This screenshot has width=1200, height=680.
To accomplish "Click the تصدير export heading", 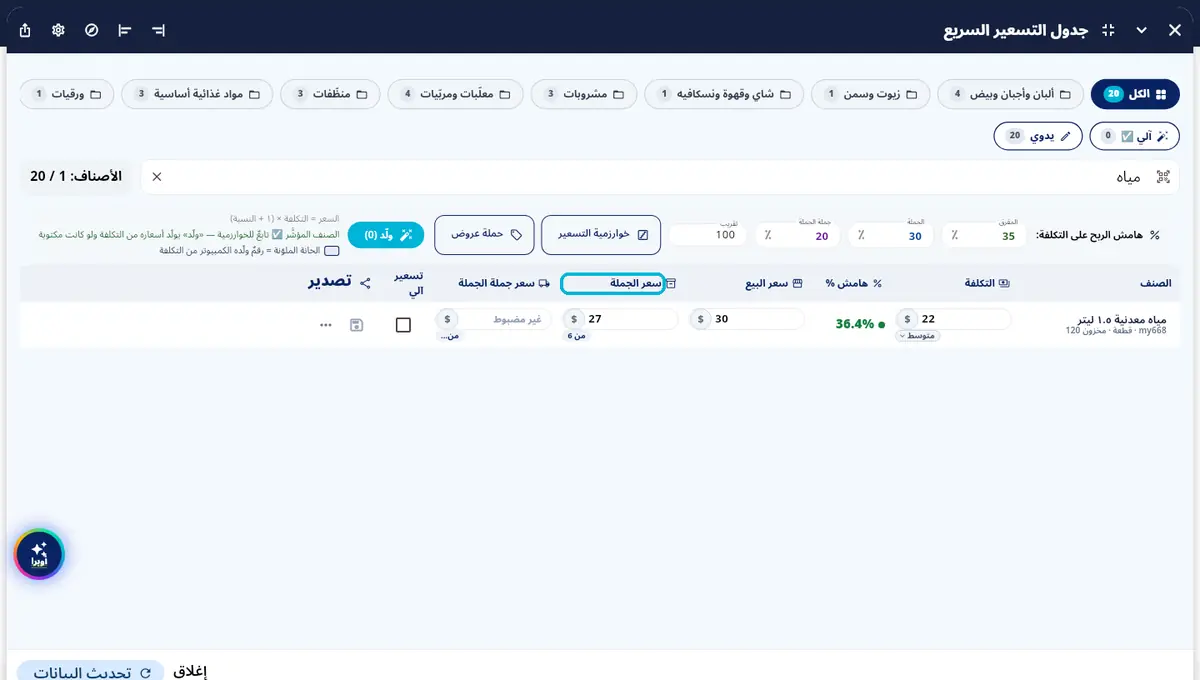I will click(x=330, y=283).
